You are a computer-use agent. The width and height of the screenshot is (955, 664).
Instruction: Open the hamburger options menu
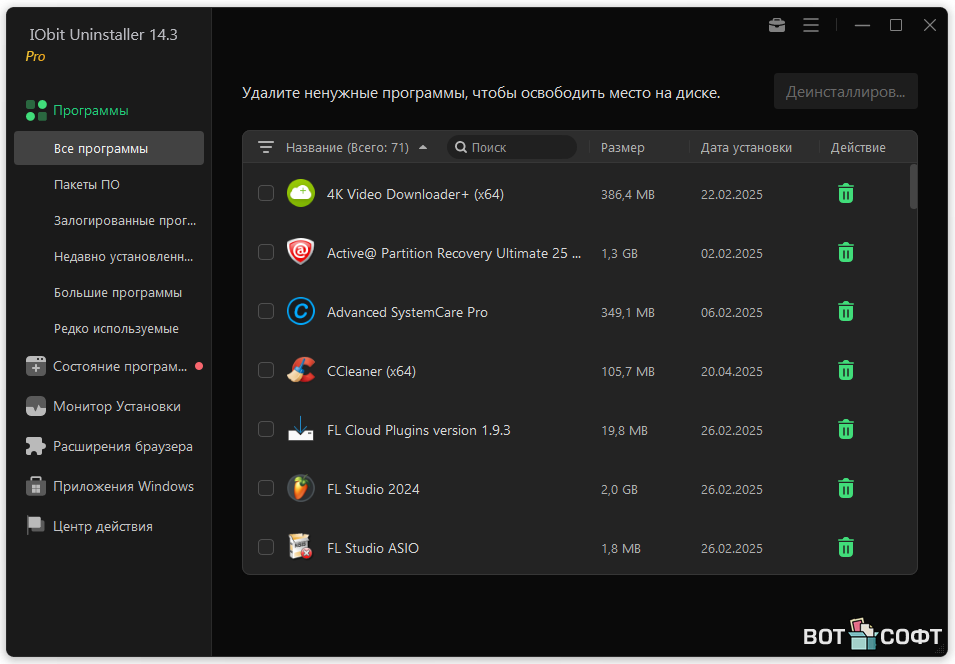(811, 25)
